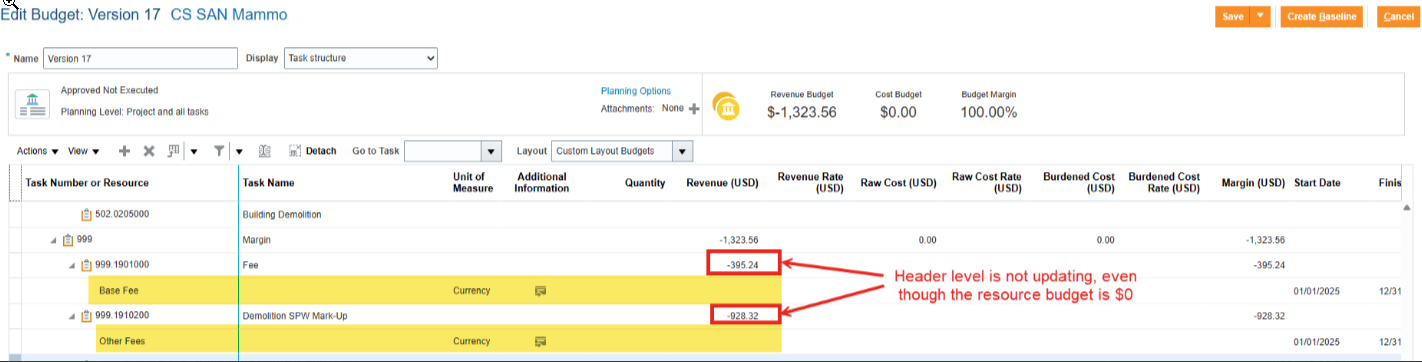Click the Margin (USD) column header
The height and width of the screenshot is (362, 1422).
(1253, 183)
